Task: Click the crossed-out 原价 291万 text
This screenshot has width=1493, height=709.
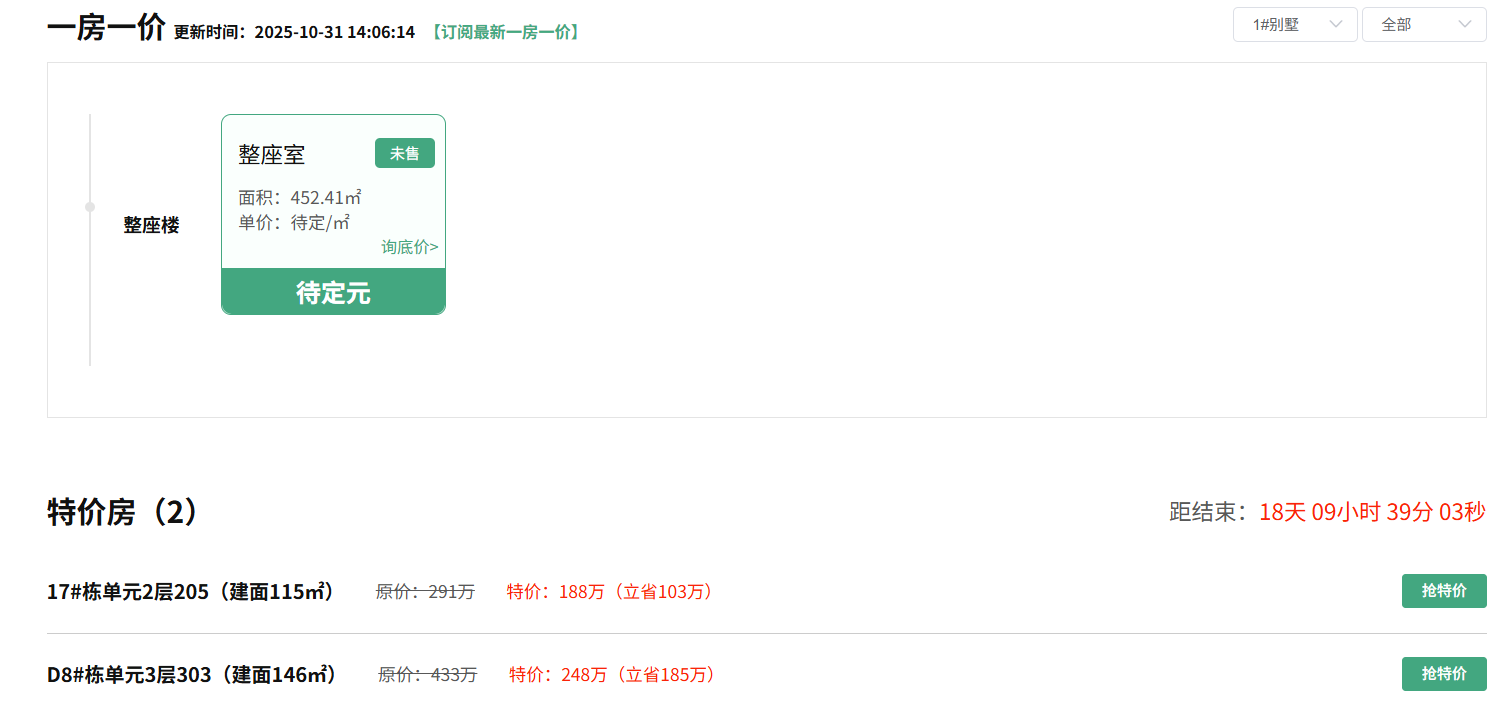Action: (425, 592)
